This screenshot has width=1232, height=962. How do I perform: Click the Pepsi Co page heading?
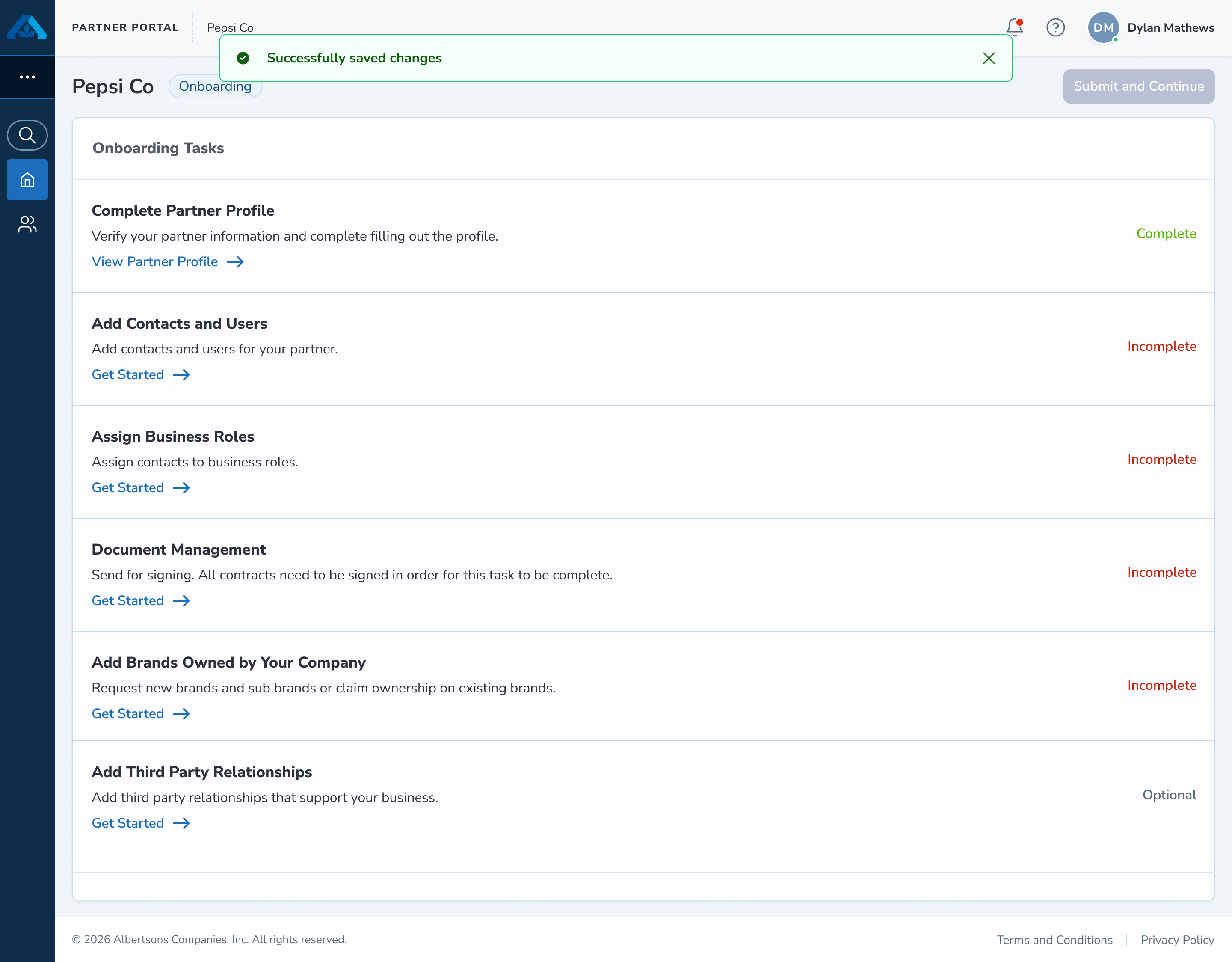click(x=113, y=86)
